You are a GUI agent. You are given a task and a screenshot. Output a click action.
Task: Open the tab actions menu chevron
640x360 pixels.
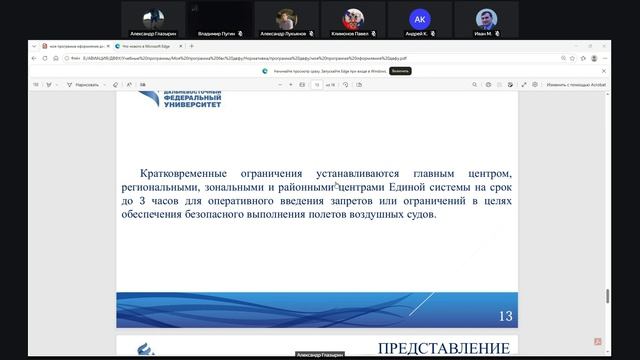point(34,46)
